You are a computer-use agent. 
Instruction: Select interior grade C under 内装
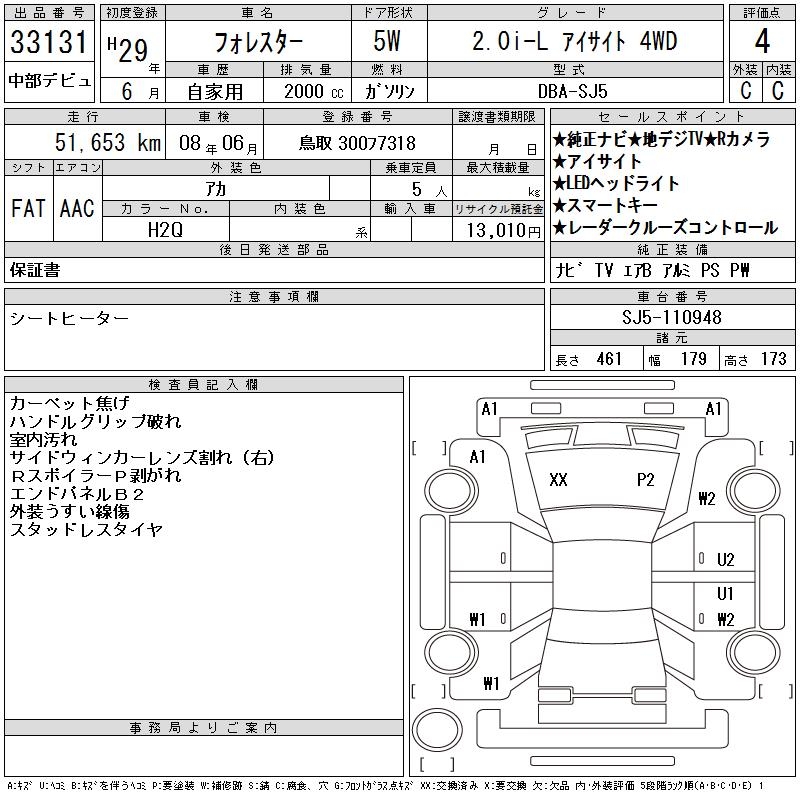coord(778,91)
